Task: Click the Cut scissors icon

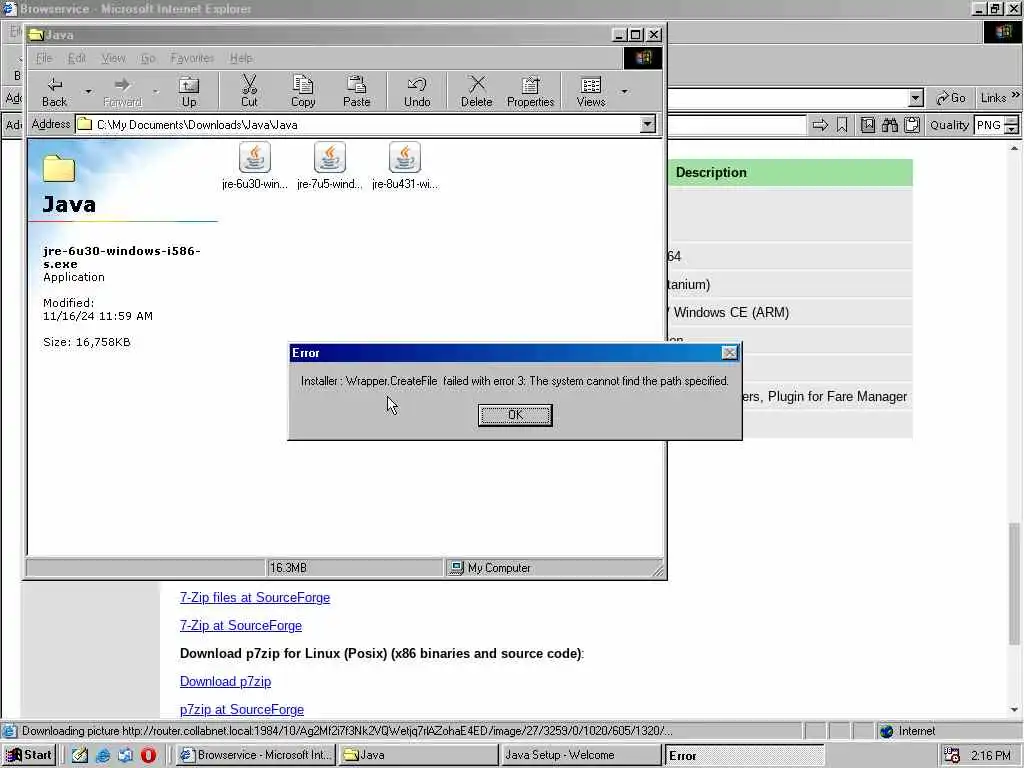Action: 249,91
